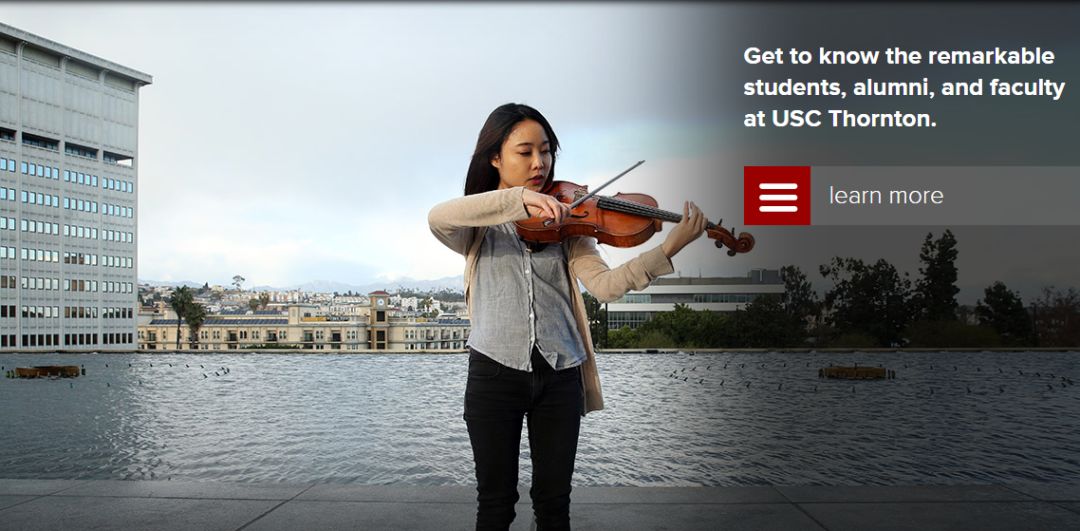
Task: Click the violinist's gray button shirt
Action: point(527,296)
